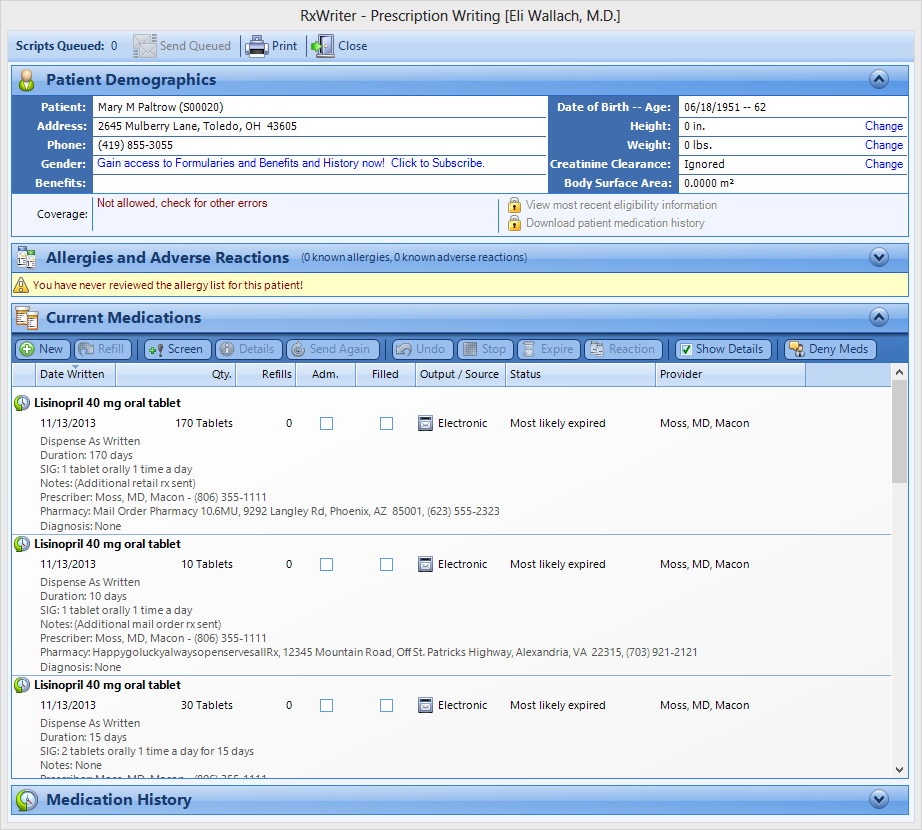Click the Expire toolbar button

coord(549,349)
